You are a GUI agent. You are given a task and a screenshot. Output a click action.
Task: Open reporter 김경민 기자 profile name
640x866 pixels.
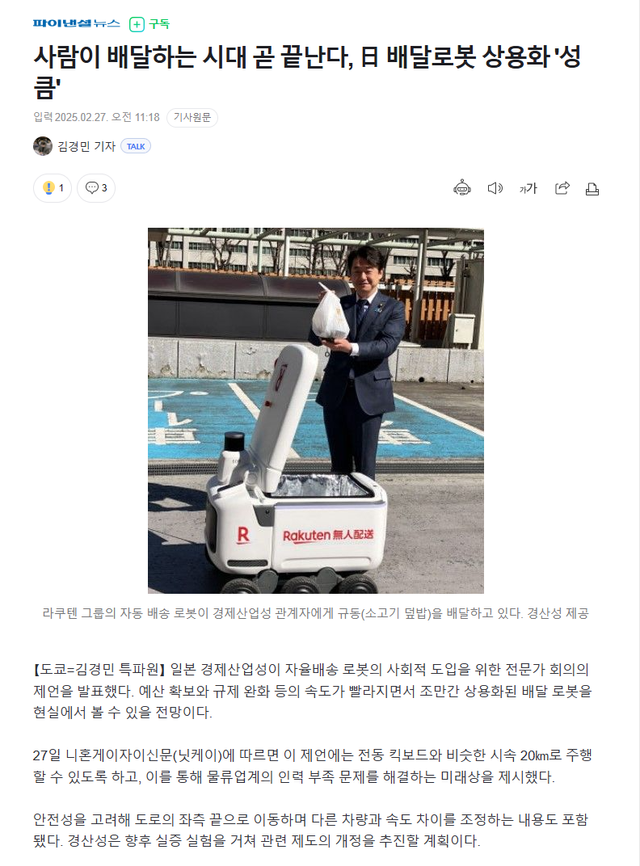[x=86, y=146]
